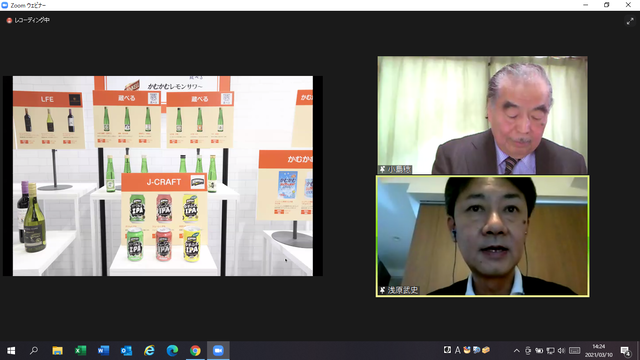Open the taskbar clock and date

coord(599,351)
